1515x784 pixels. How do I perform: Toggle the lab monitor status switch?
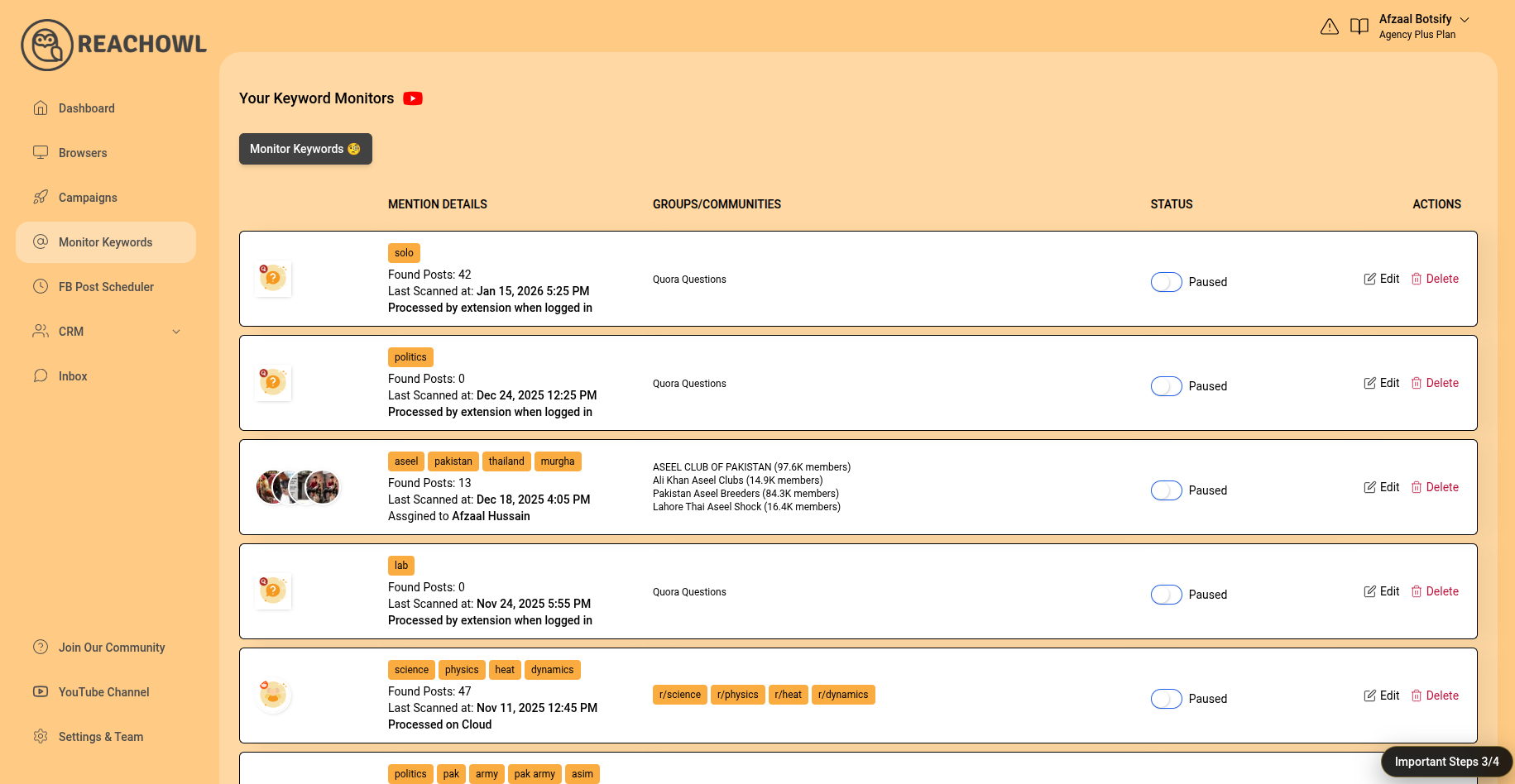pos(1167,595)
